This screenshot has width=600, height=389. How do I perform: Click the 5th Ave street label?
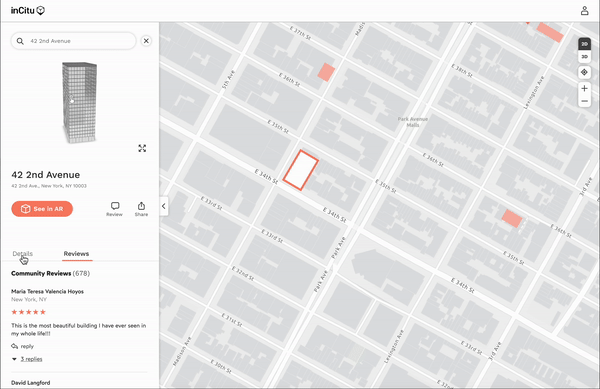[228, 80]
